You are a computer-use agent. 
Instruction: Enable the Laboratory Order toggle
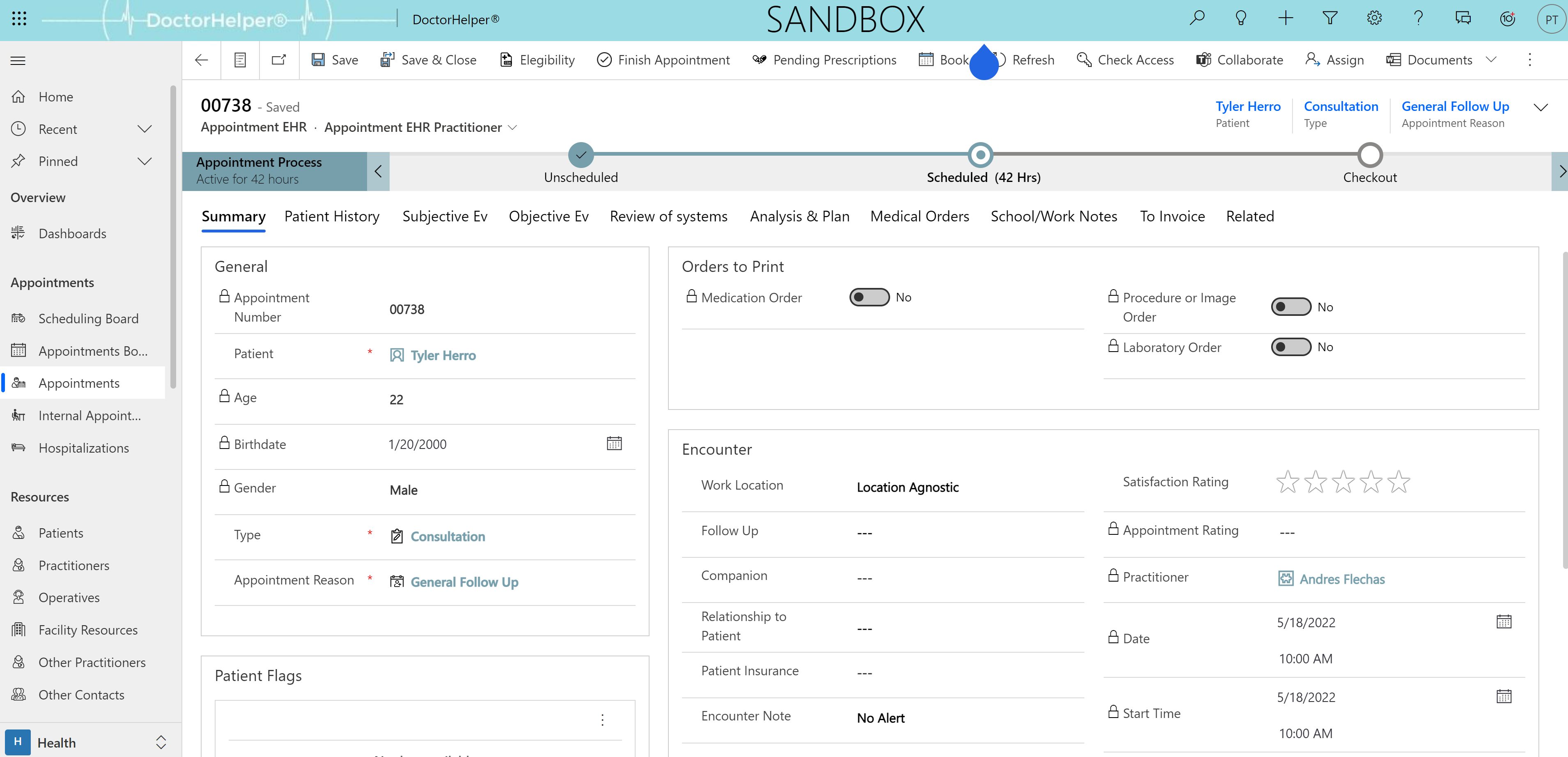point(1290,347)
